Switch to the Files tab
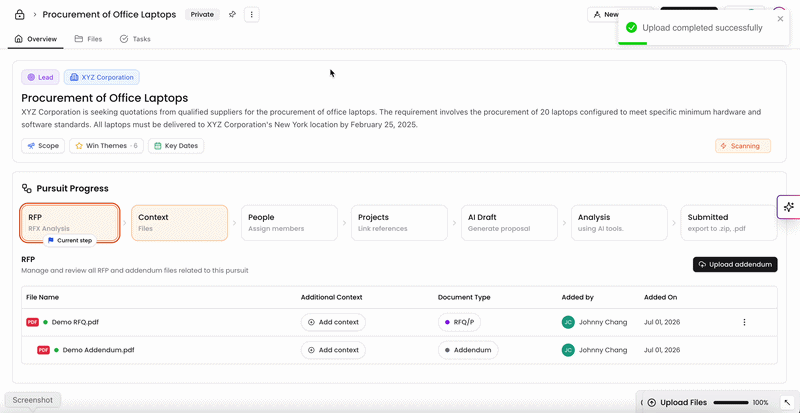 [x=88, y=39]
